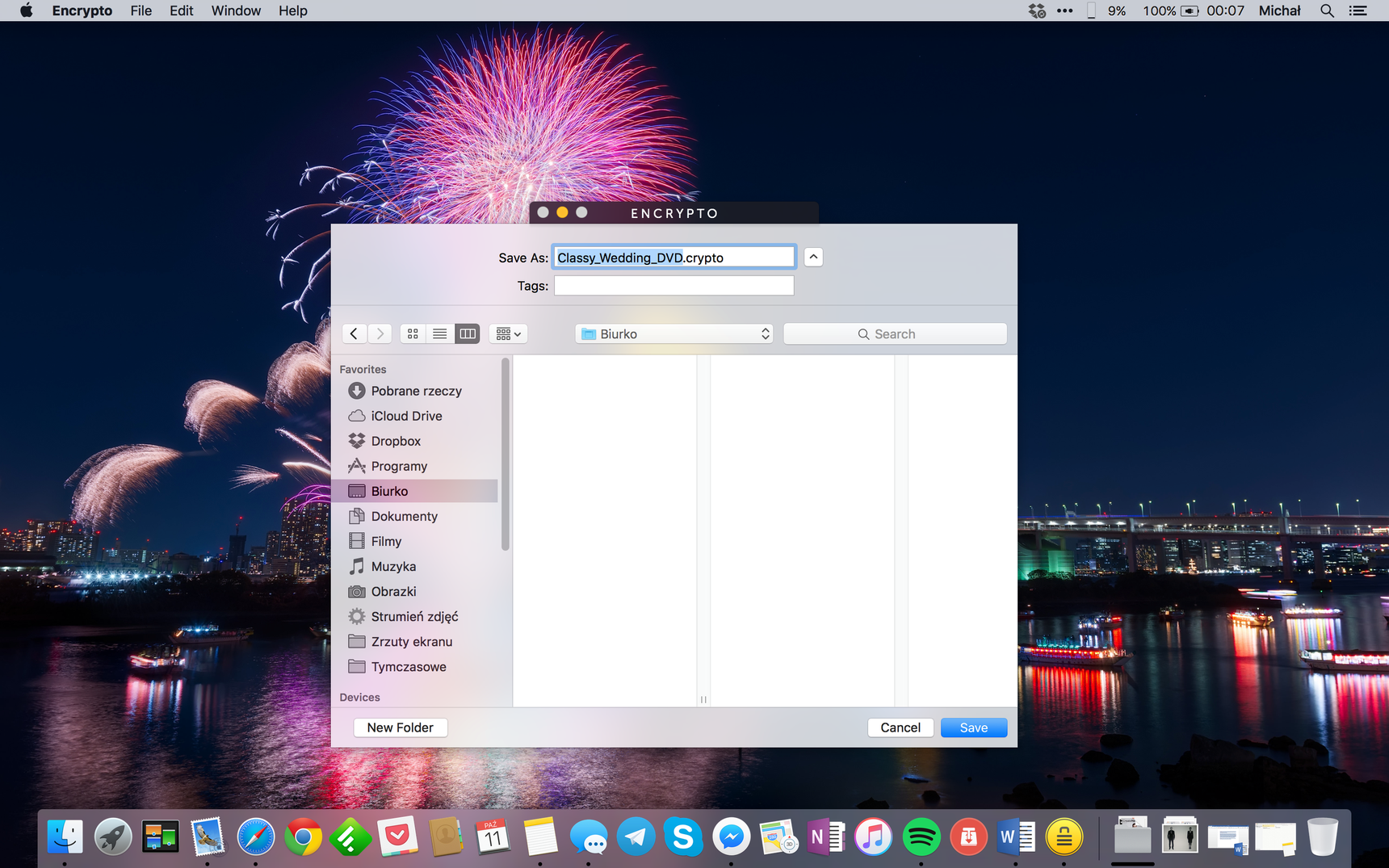Image resolution: width=1389 pixels, height=868 pixels.
Task: Open Help menu
Action: [x=293, y=10]
